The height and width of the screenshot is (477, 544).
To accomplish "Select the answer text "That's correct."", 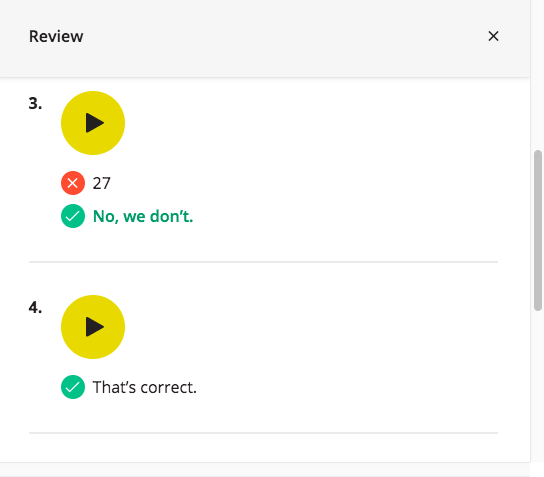I will tap(145, 387).
